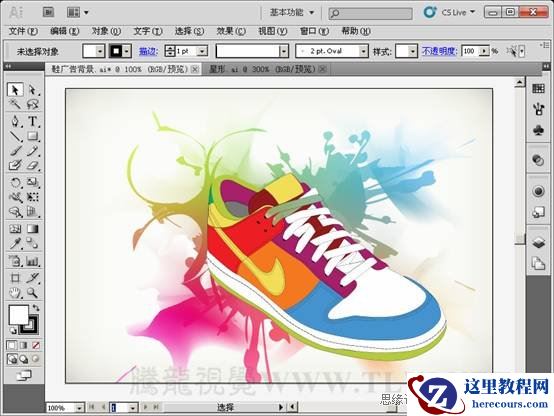Select the Blob Brush tool
The width and height of the screenshot is (554, 416).
tap(15, 165)
